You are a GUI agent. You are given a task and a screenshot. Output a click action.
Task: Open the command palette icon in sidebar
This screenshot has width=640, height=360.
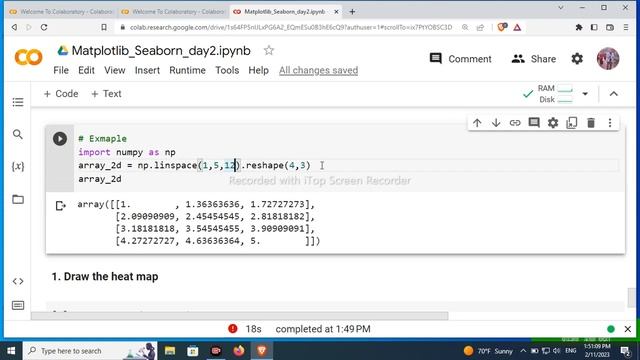pyautogui.click(x=18, y=305)
